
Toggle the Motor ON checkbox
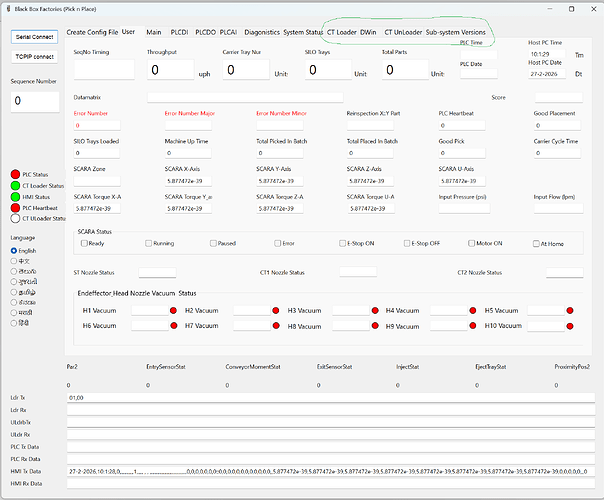tap(470, 243)
